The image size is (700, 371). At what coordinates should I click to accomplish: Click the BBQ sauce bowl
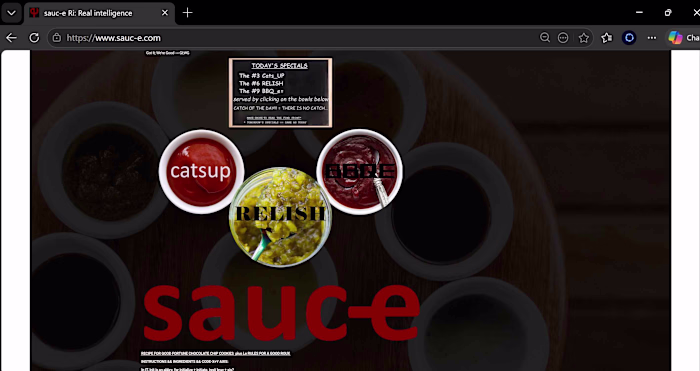359,171
